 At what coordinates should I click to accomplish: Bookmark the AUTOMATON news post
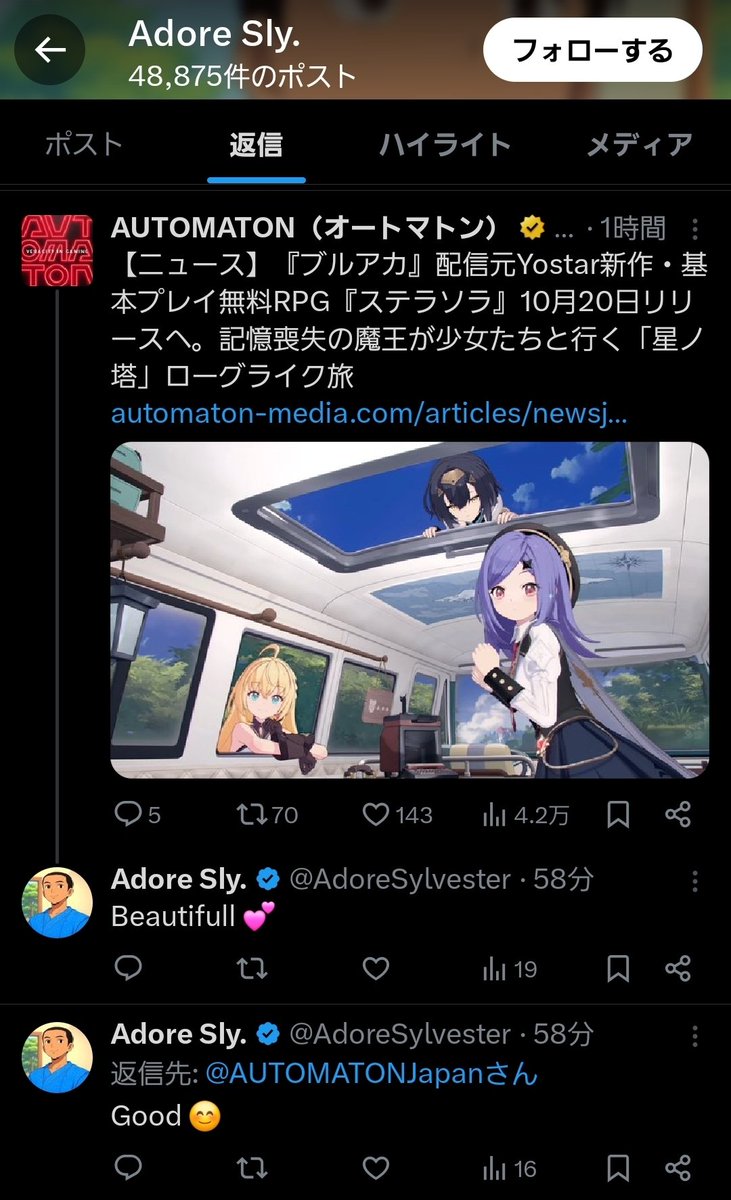(x=618, y=815)
